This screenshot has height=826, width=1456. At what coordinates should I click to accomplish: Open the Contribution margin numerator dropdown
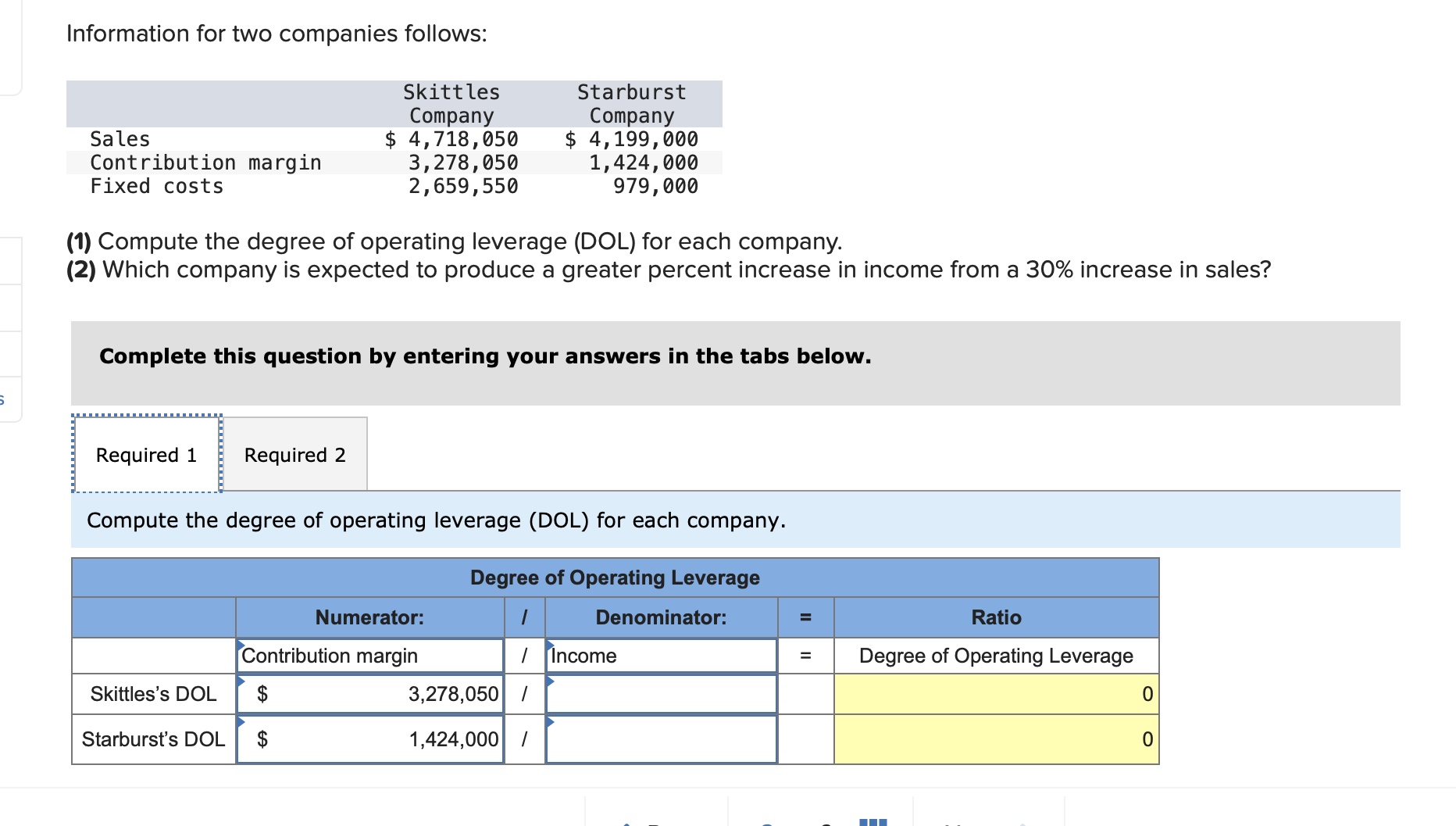(370, 656)
